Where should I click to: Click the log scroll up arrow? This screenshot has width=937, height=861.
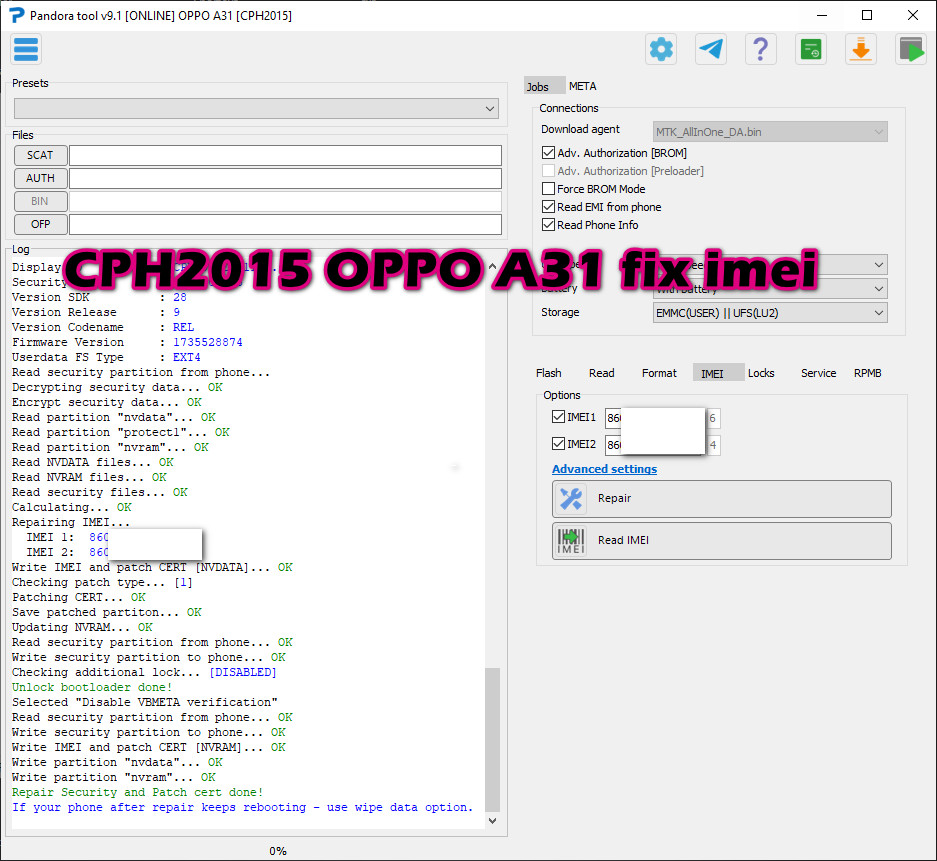coord(492,265)
